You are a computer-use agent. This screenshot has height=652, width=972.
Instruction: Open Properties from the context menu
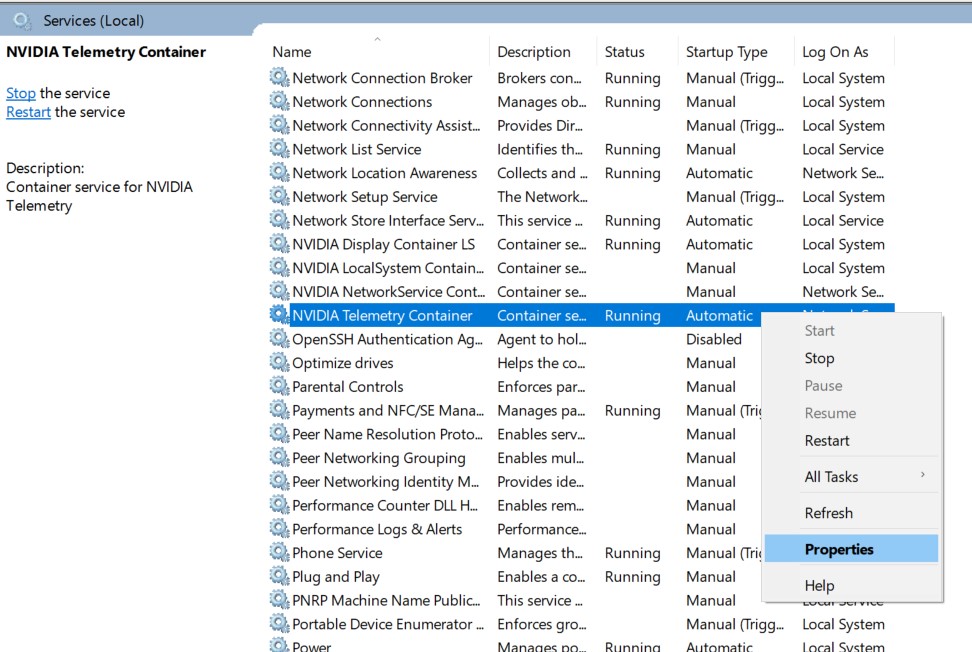click(x=851, y=549)
